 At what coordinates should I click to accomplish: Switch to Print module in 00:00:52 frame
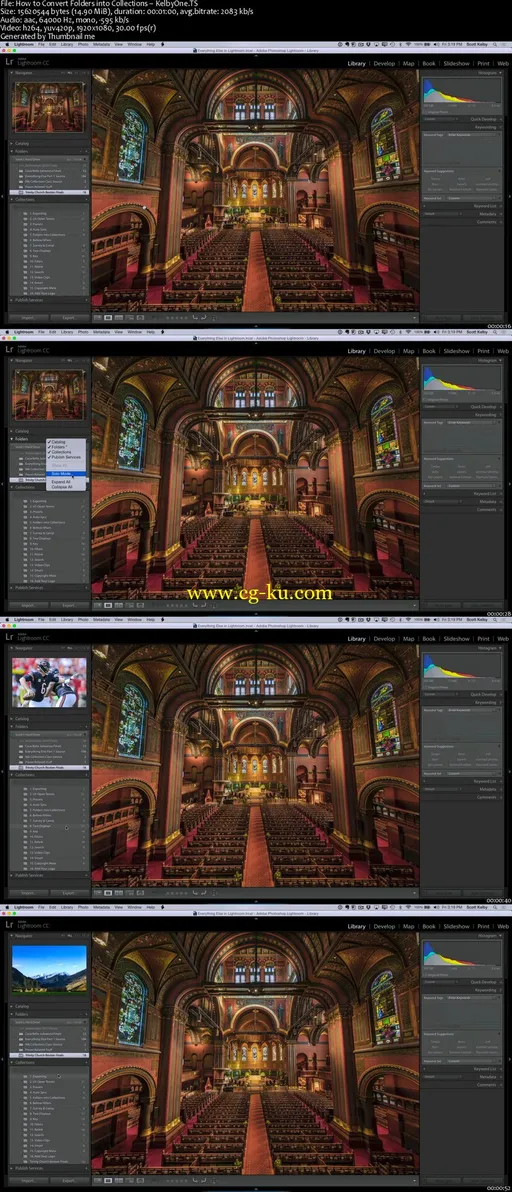[483, 926]
